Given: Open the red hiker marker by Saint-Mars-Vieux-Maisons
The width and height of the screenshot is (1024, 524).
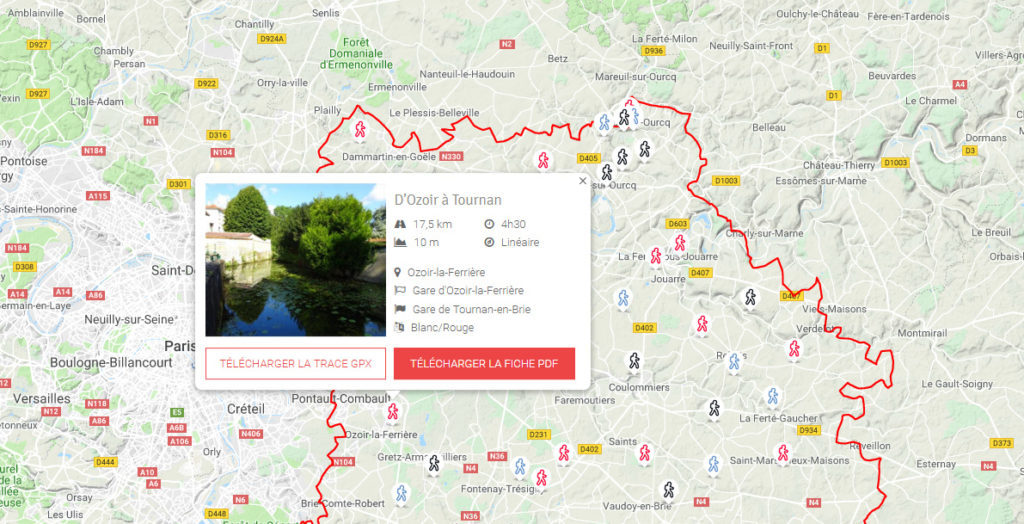Looking at the screenshot, I should (783, 452).
